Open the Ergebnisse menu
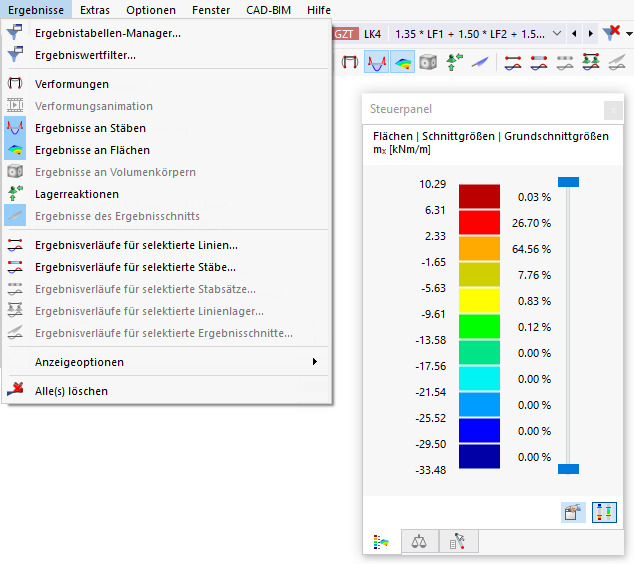This screenshot has height=564, width=634. pos(36,10)
